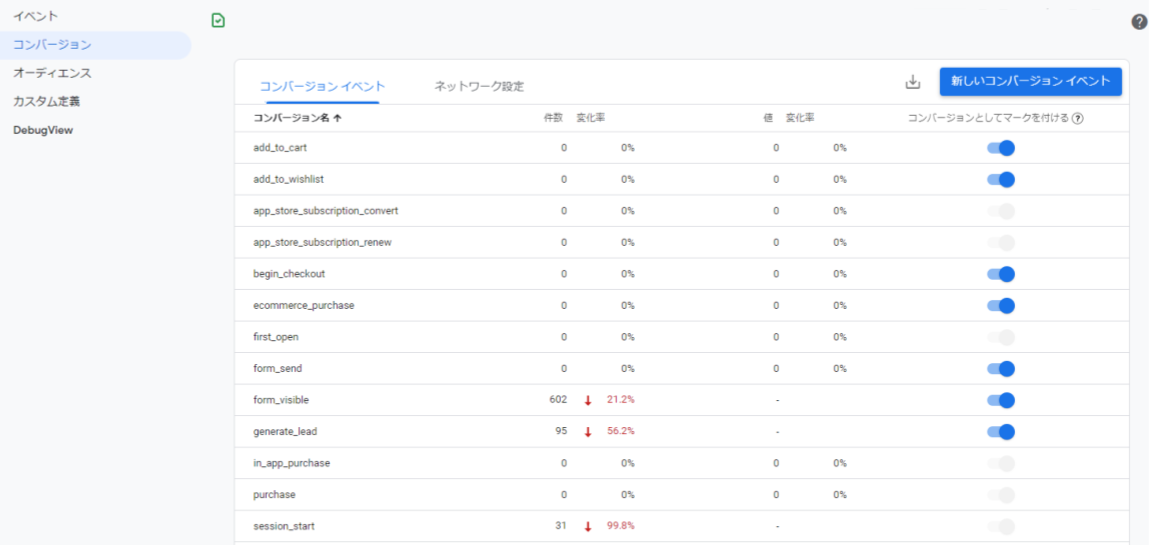Toggle form_visible conversion switch

pos(1001,400)
